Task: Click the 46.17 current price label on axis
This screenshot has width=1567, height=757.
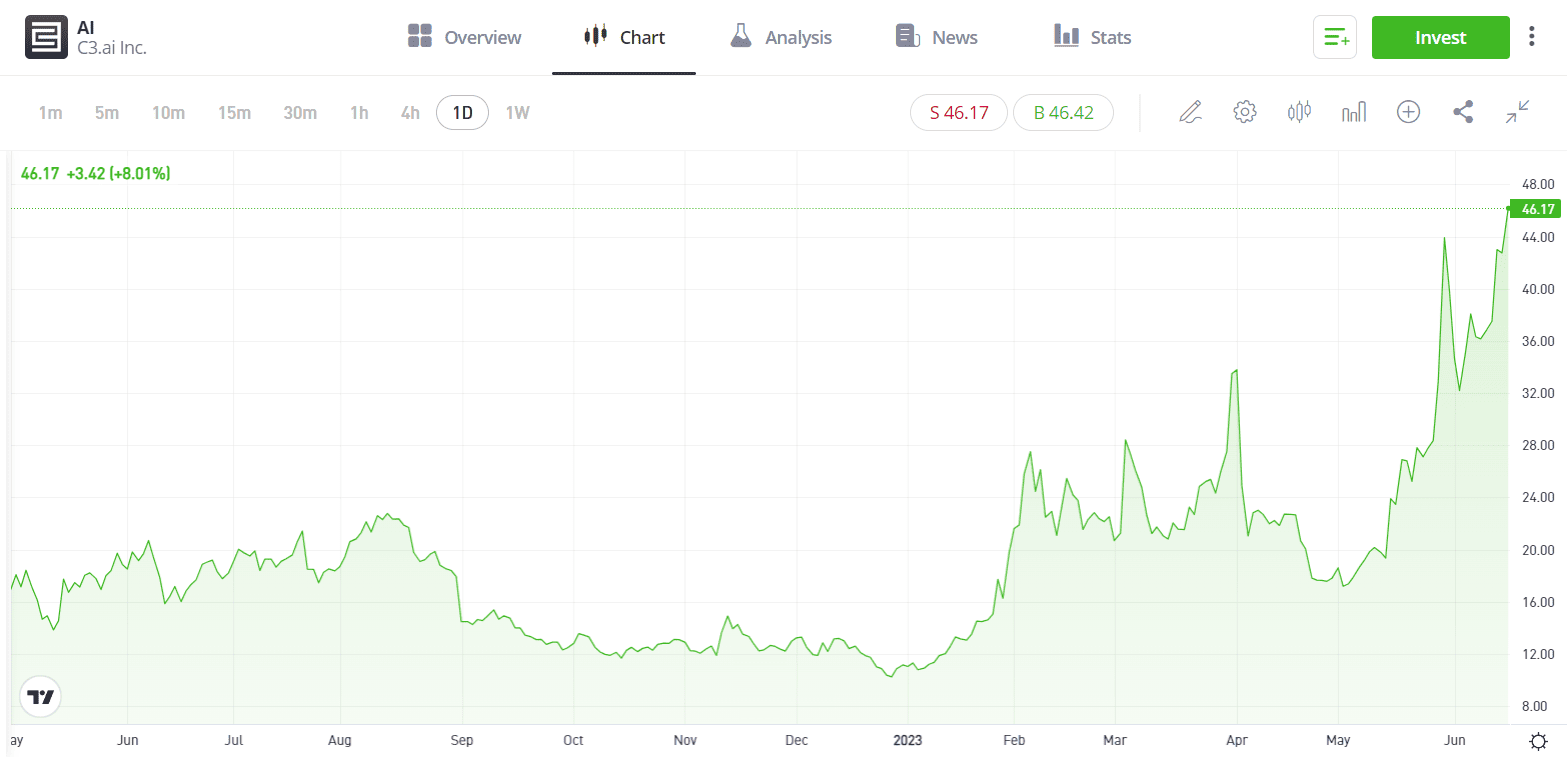Action: [1537, 209]
